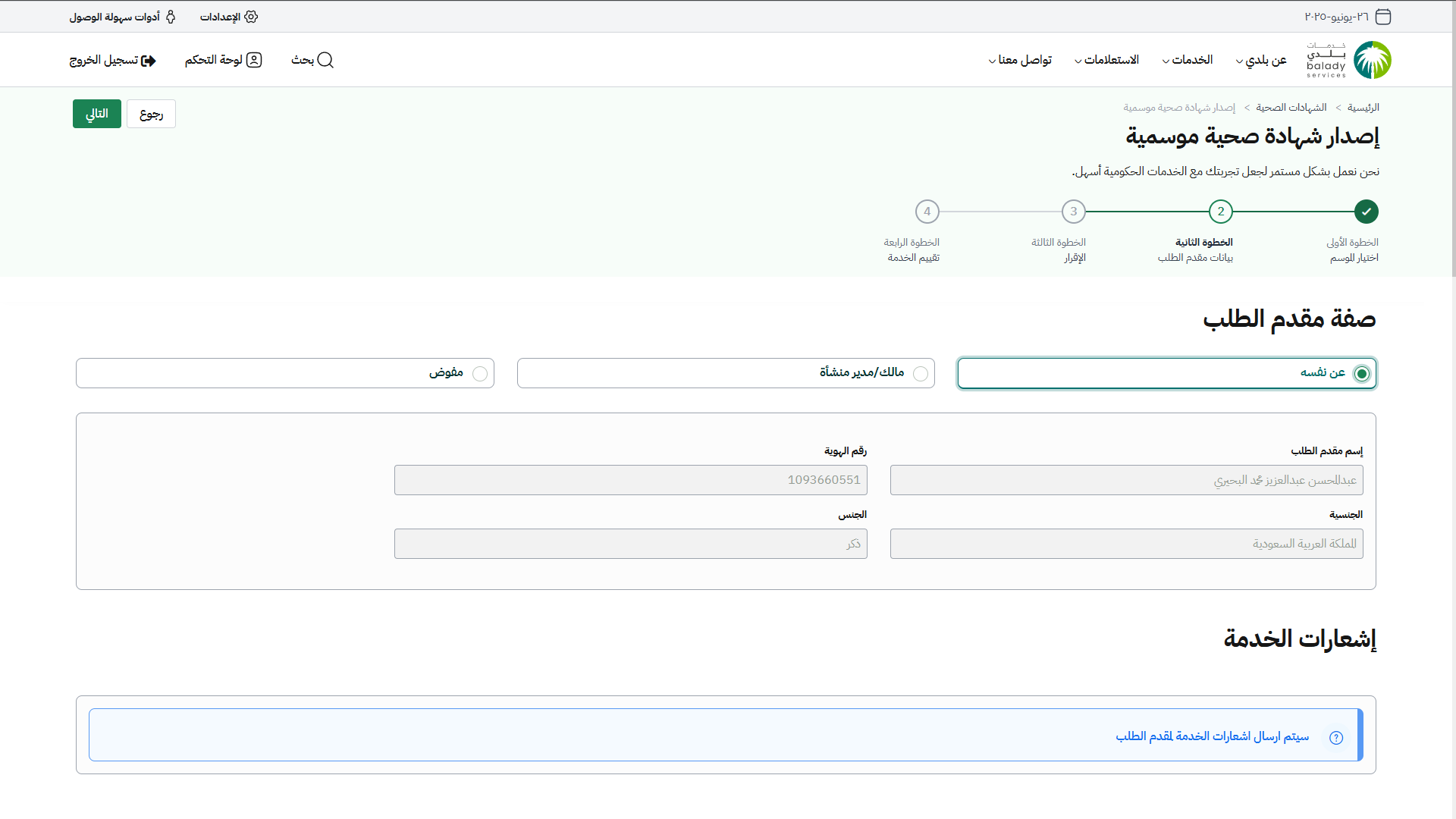Click the Balady services logo
The height and width of the screenshot is (819, 1456).
(x=1349, y=60)
